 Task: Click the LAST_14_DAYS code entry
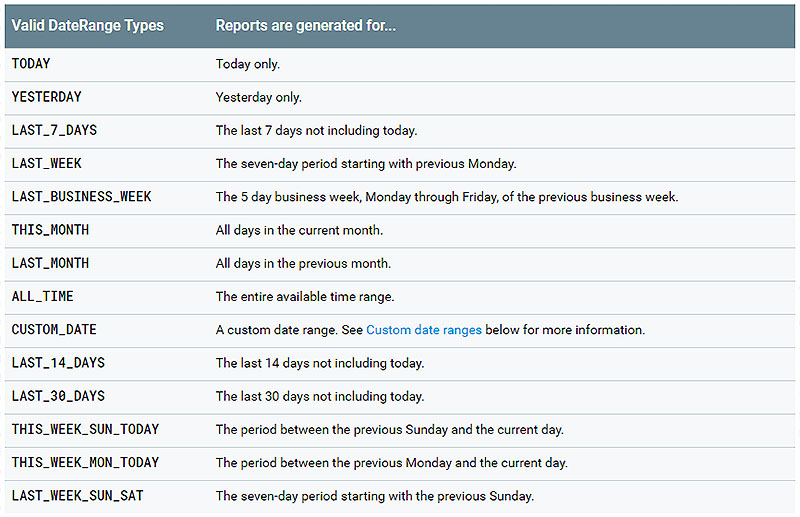(x=58, y=363)
